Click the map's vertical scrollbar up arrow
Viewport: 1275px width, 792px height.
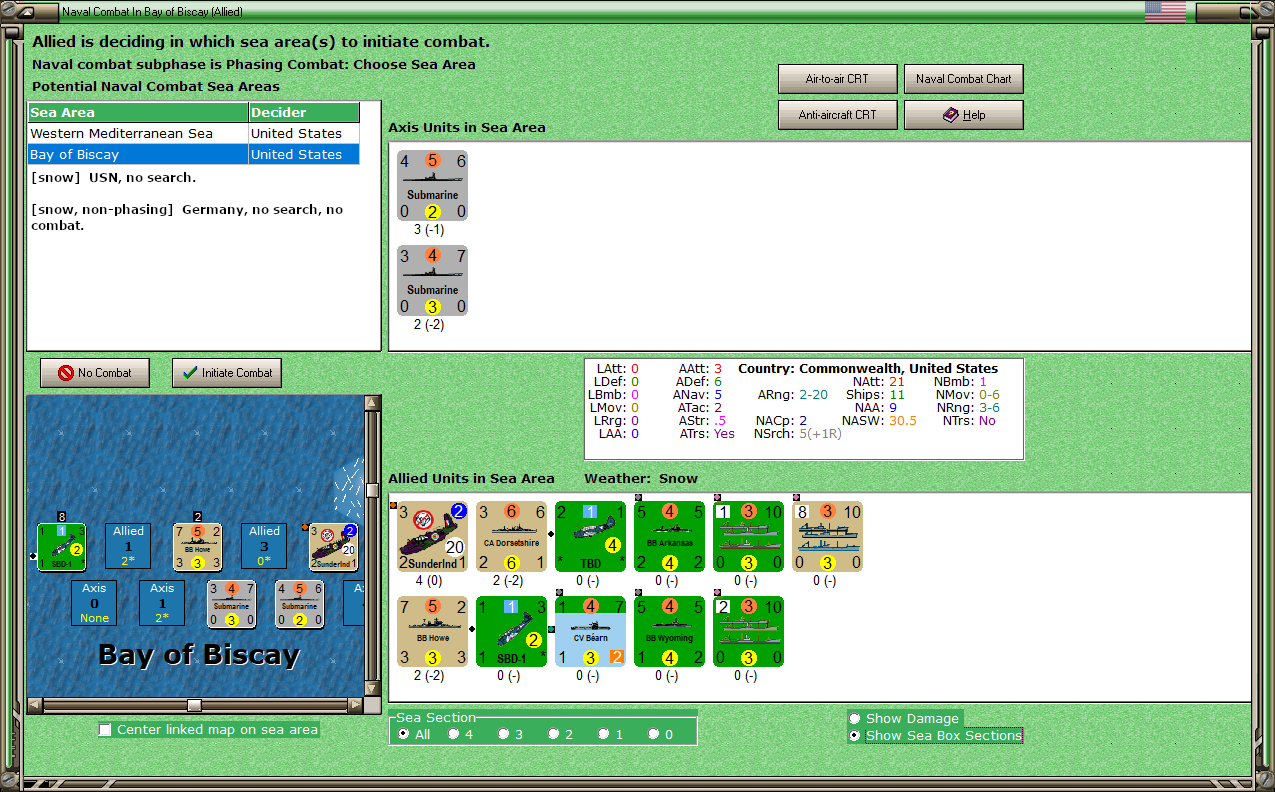click(373, 403)
